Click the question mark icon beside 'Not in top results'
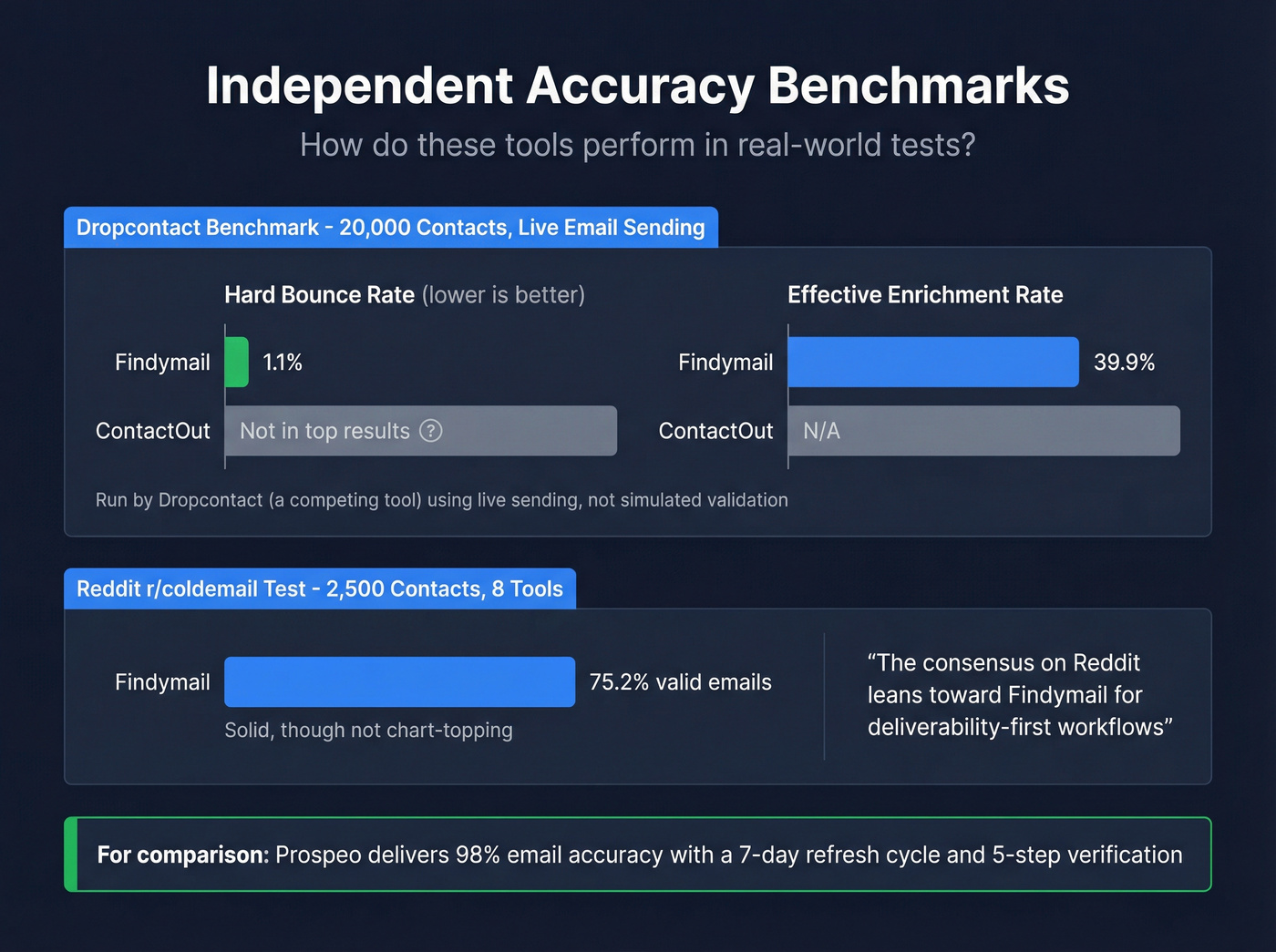This screenshot has height=952, width=1276. pos(430,431)
